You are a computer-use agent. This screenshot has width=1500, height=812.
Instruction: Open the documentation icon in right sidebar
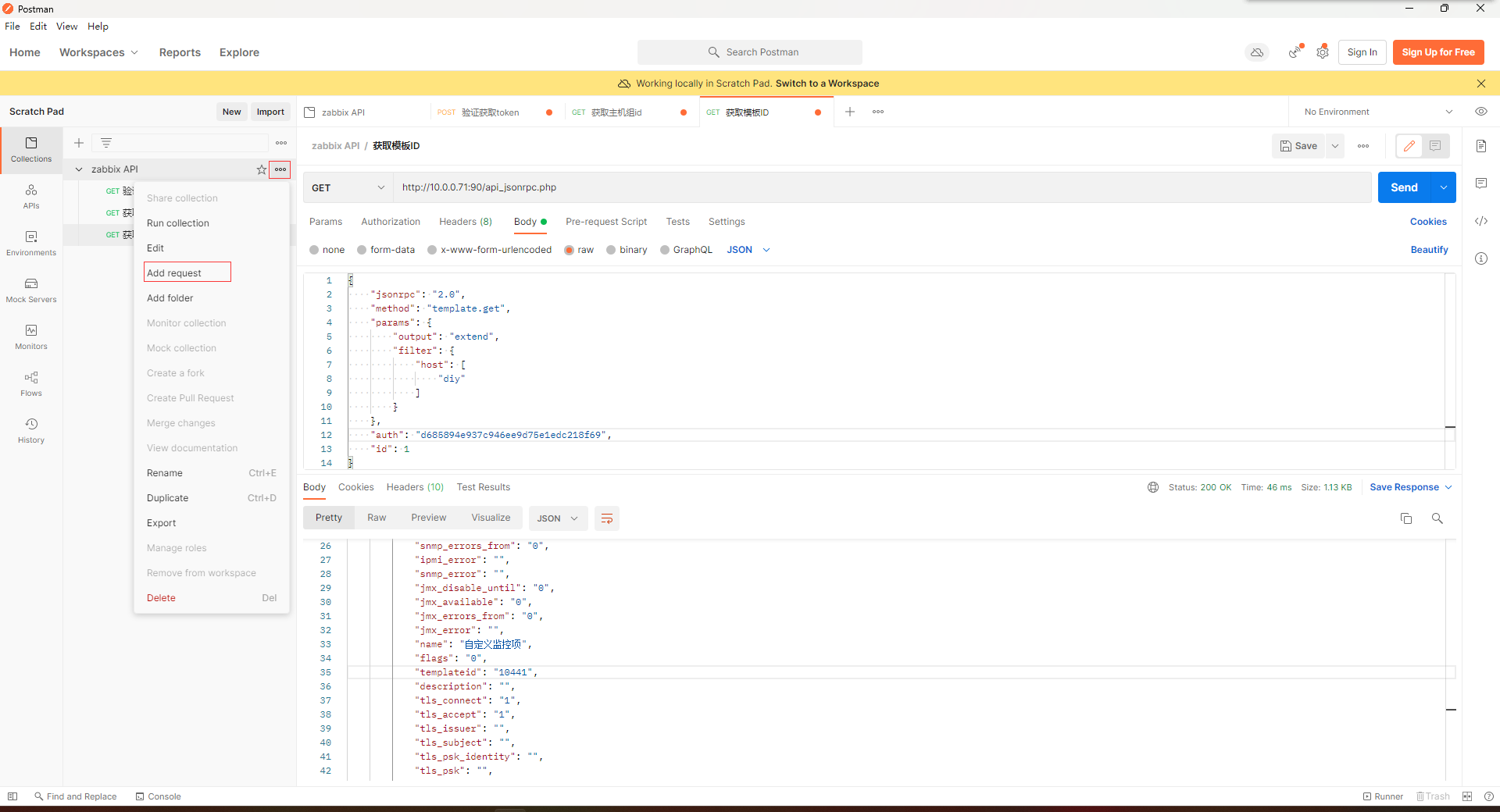pyautogui.click(x=1481, y=146)
